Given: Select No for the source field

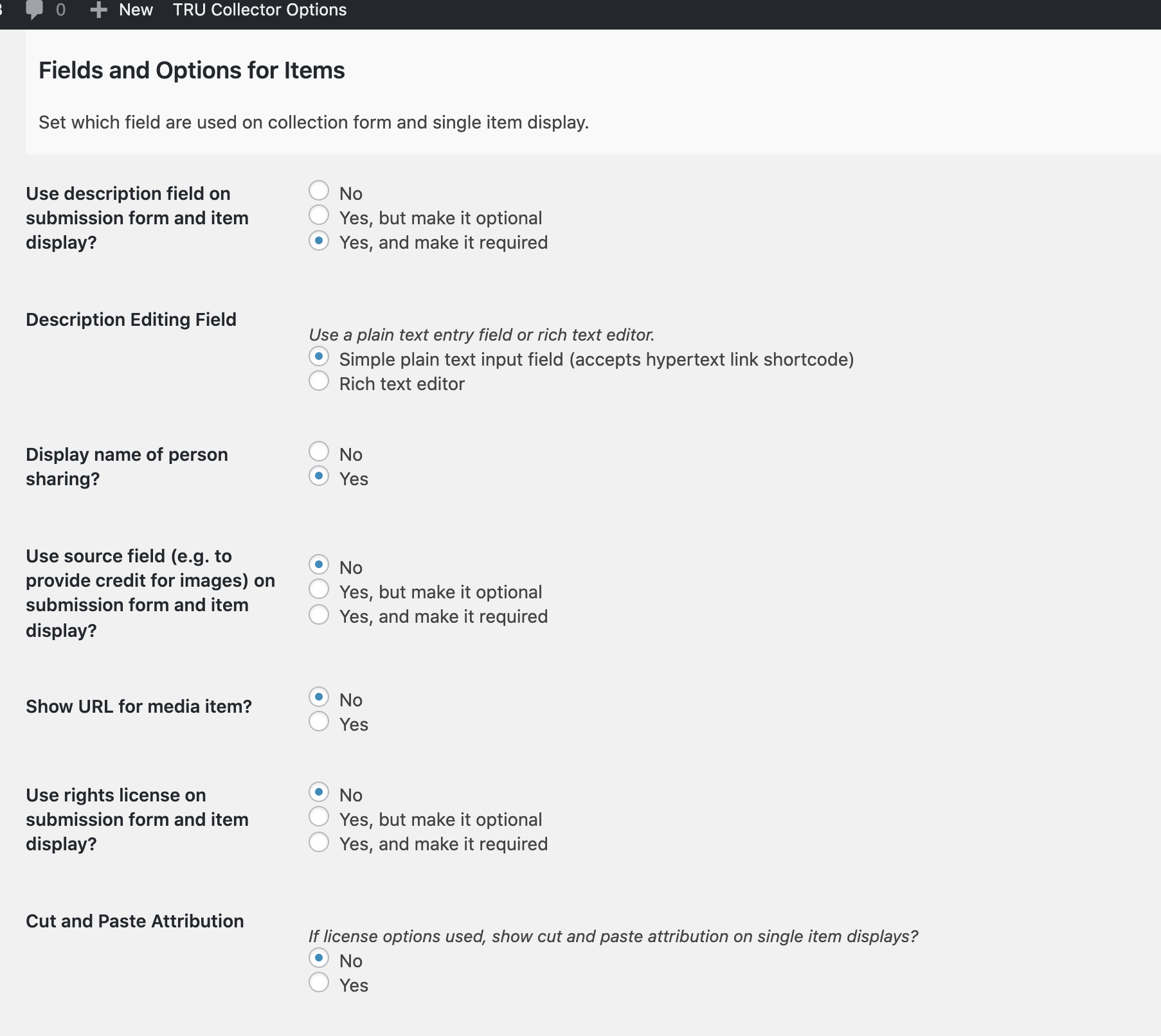Looking at the screenshot, I should (319, 565).
